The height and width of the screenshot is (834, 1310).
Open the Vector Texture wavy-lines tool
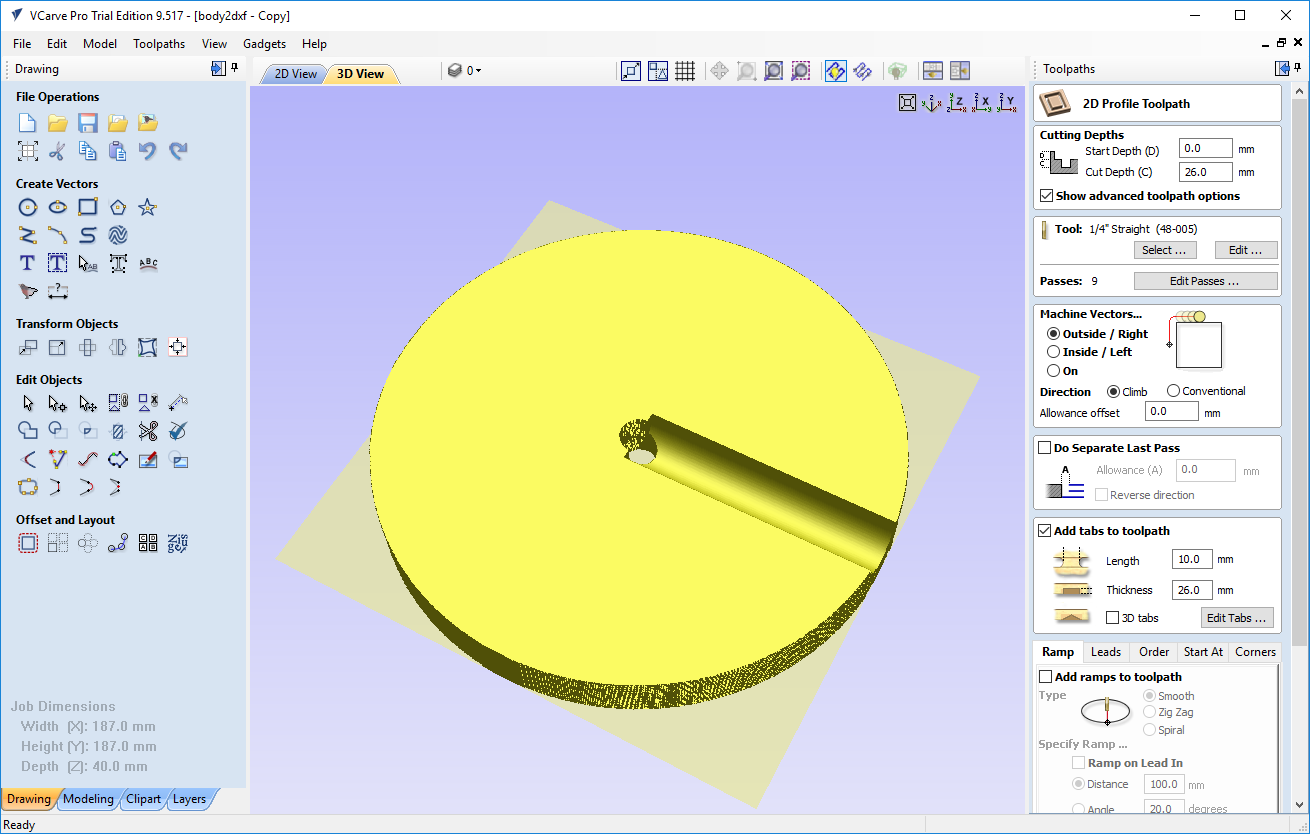(x=118, y=235)
